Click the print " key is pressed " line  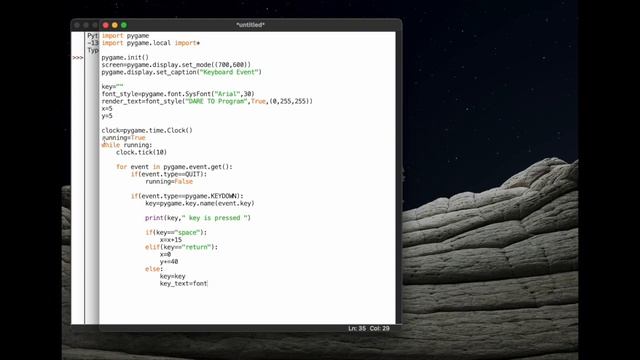click(x=198, y=218)
